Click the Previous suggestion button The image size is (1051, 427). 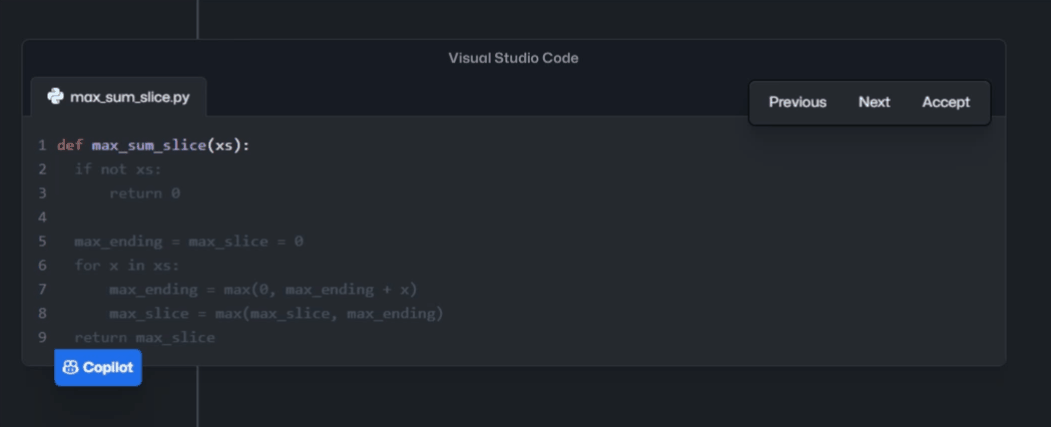coord(797,103)
